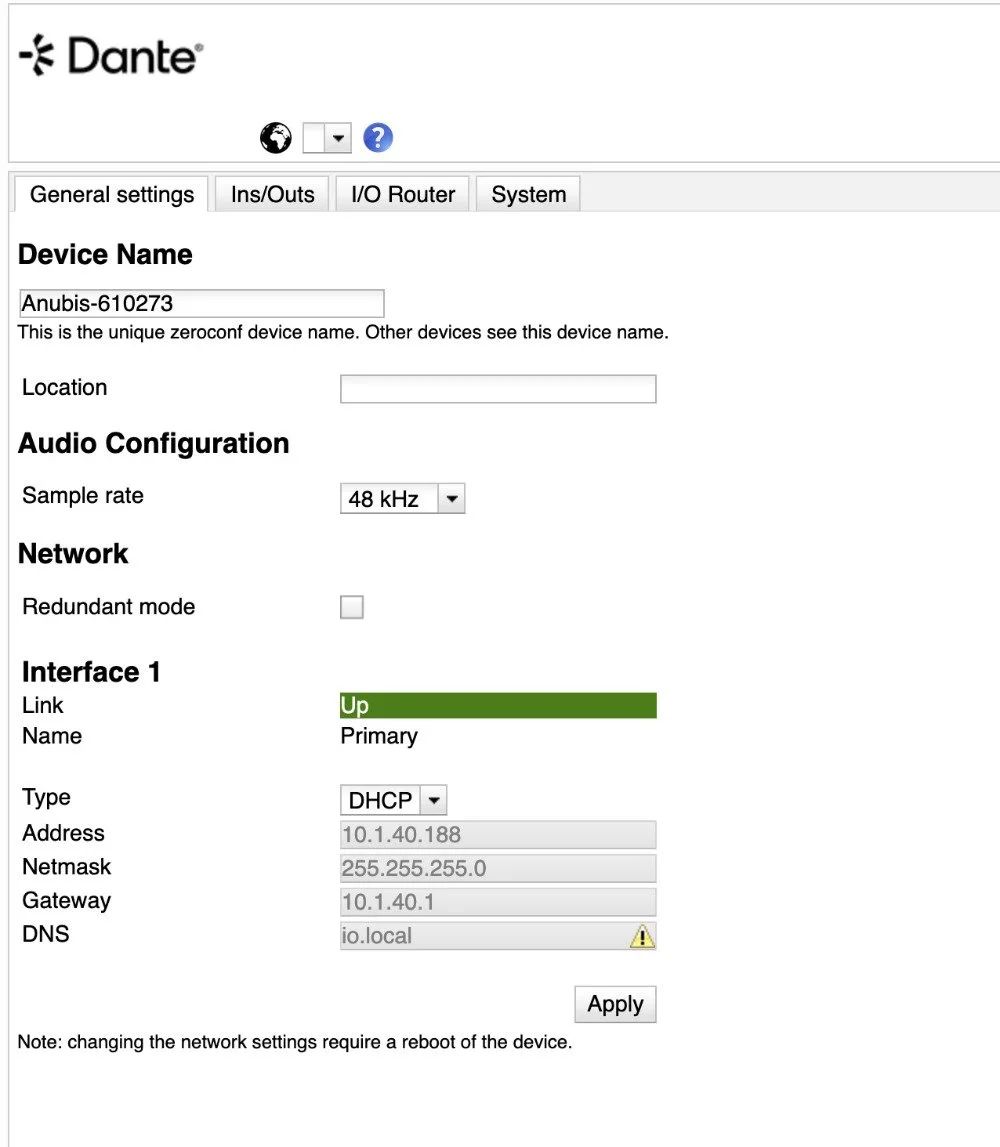Click the DNS warning triangle icon
1000x1147 pixels.
(641, 936)
